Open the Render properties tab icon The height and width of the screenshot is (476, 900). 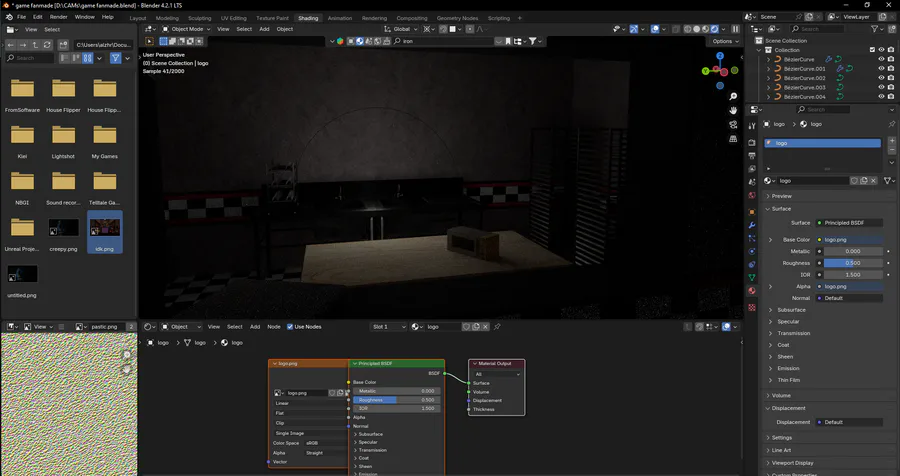pyautogui.click(x=752, y=142)
